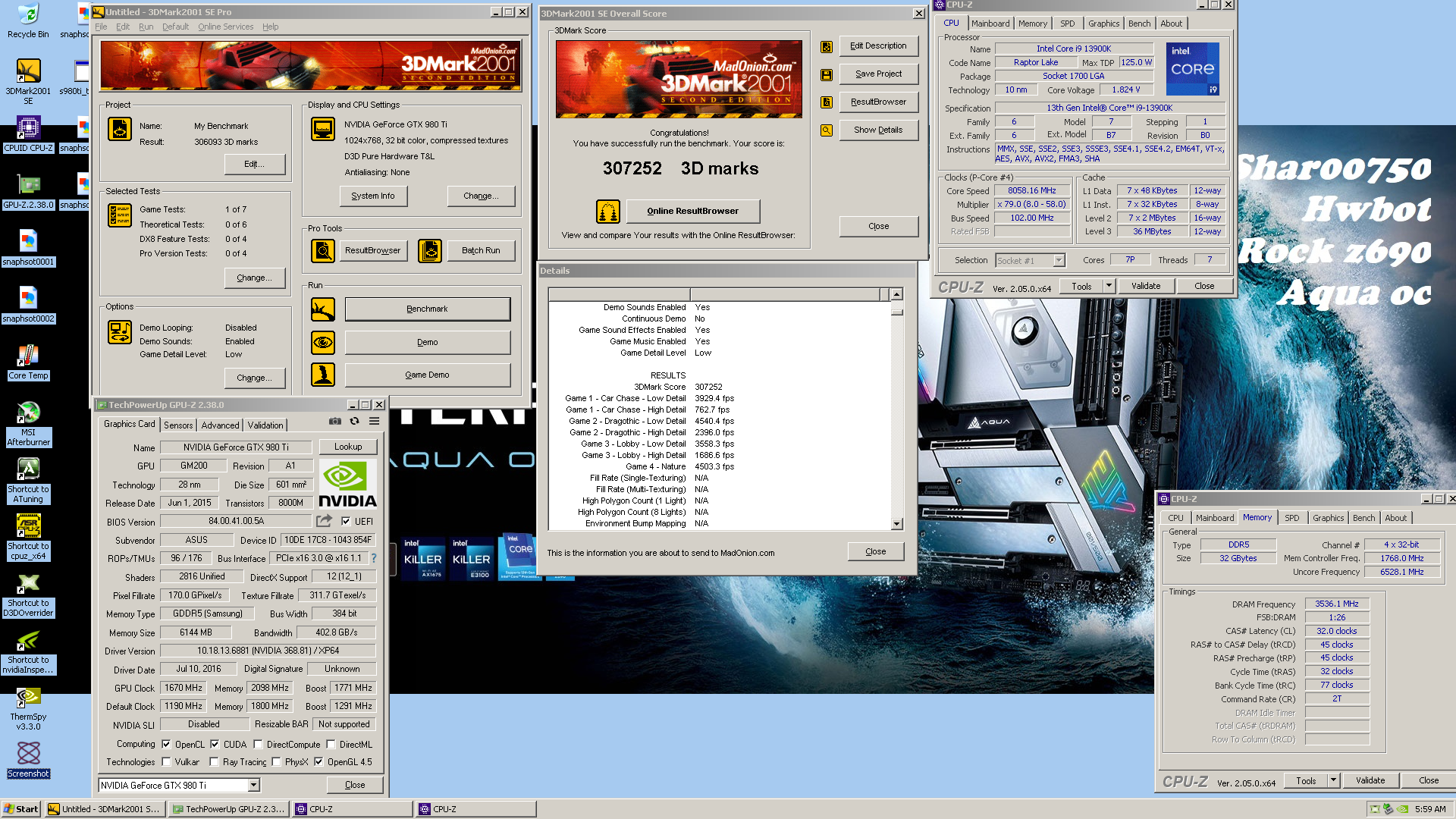This screenshot has height=819, width=1456.
Task: Open CPUID CPU-Z desktop icon
Action: coord(28,134)
